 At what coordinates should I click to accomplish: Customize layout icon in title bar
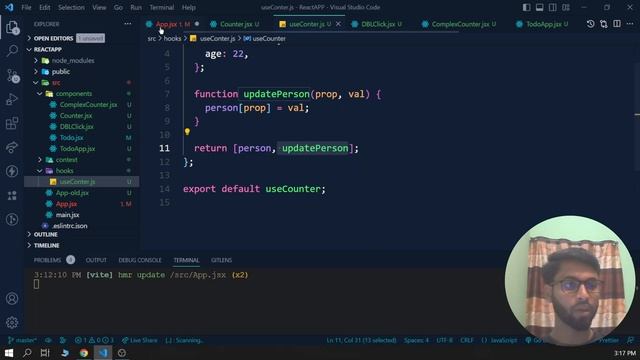[566, 7]
